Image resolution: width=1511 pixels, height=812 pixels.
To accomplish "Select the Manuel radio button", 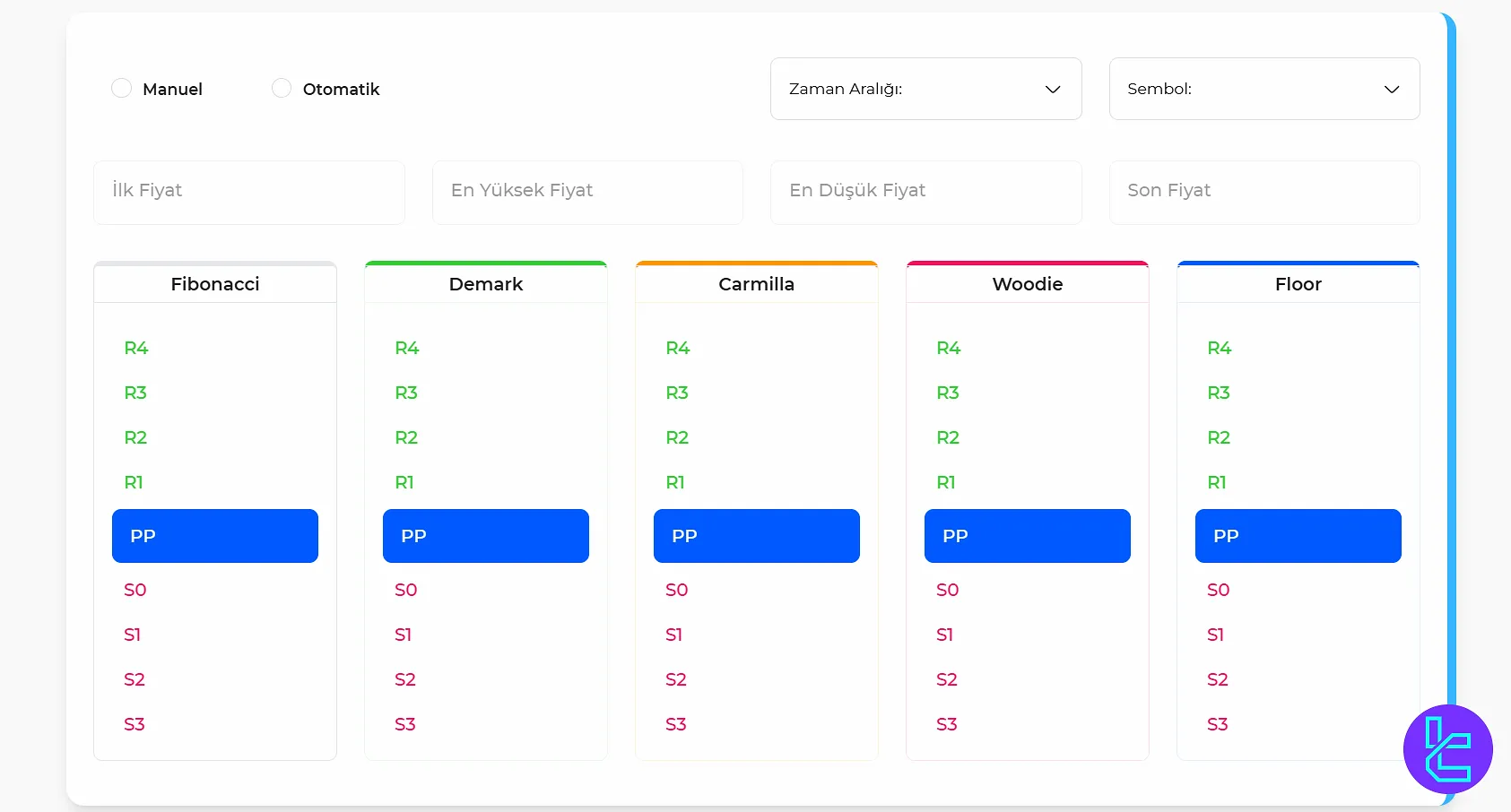I will (x=121, y=88).
